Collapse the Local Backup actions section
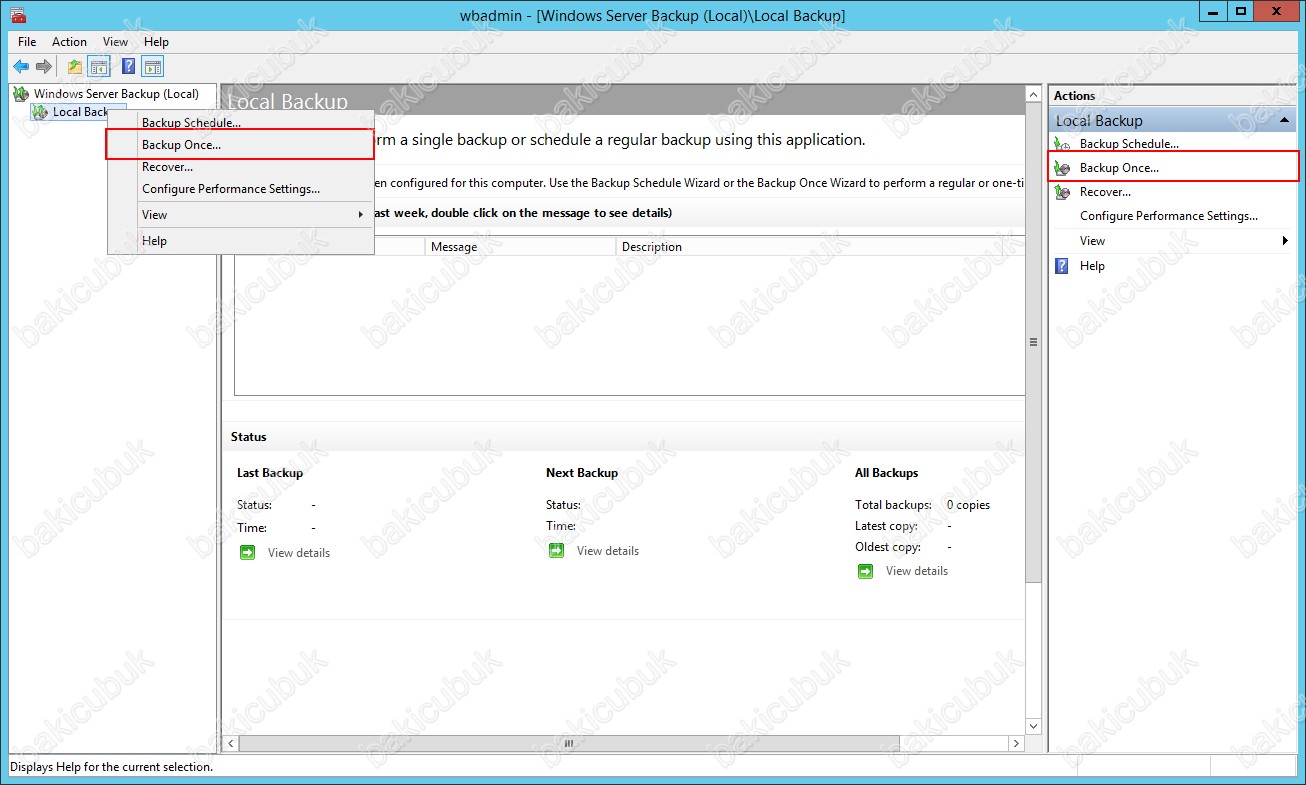 (1285, 120)
